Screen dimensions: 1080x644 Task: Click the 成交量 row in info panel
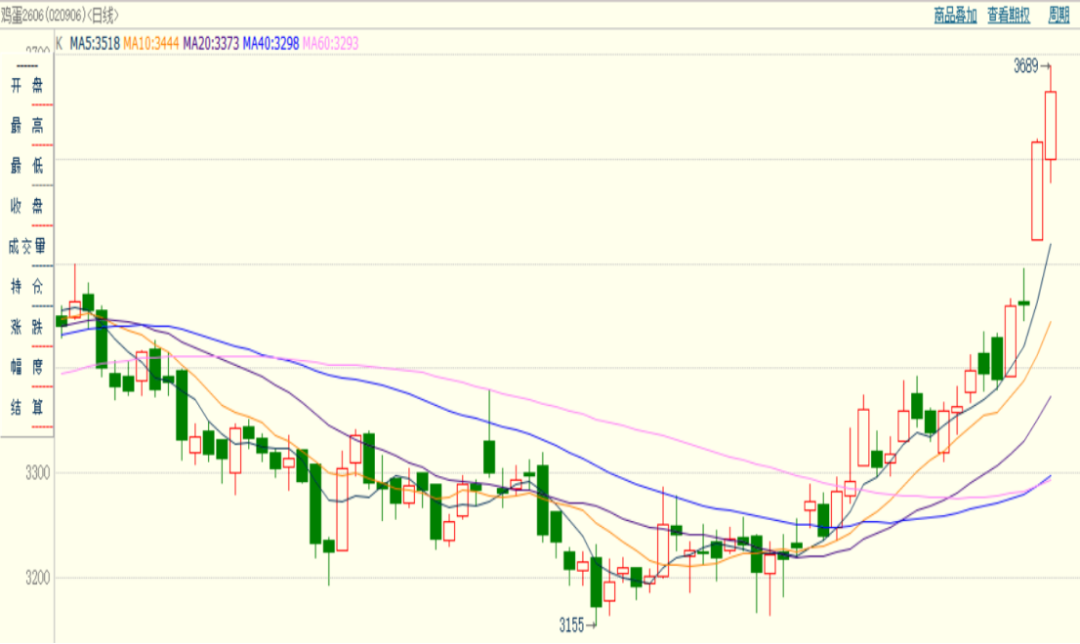click(27, 246)
